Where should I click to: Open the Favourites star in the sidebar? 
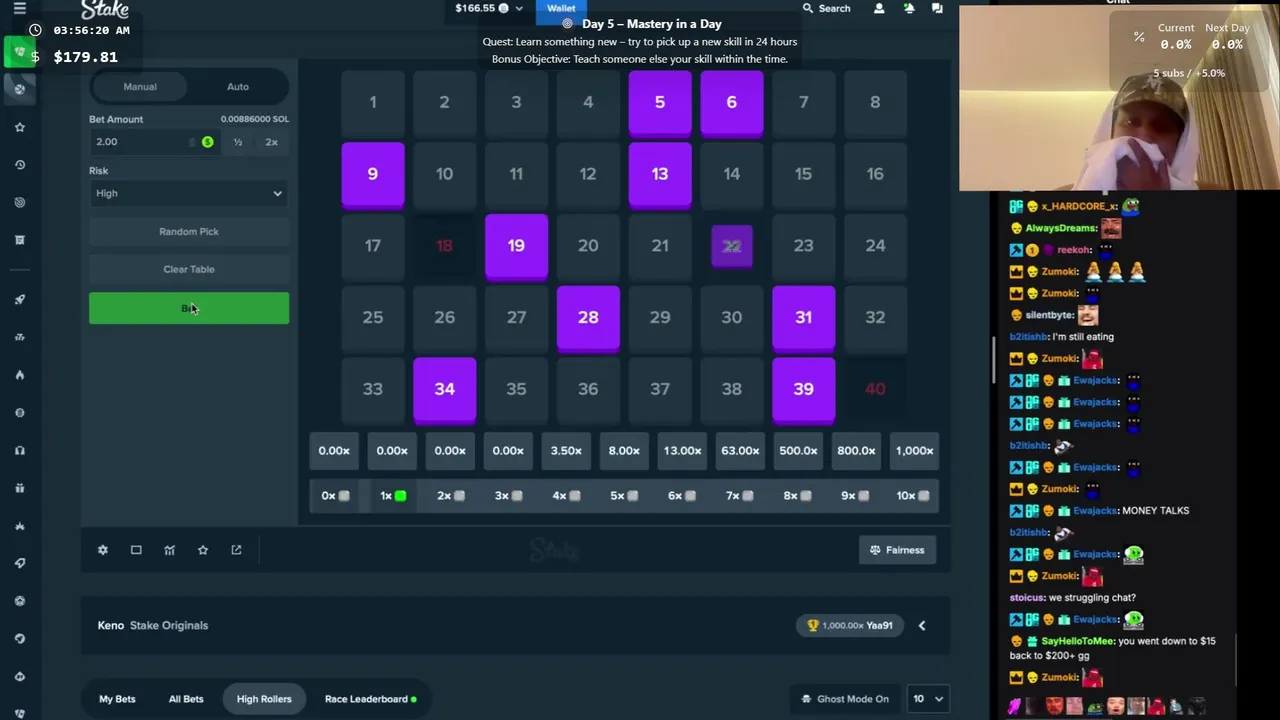click(19, 127)
